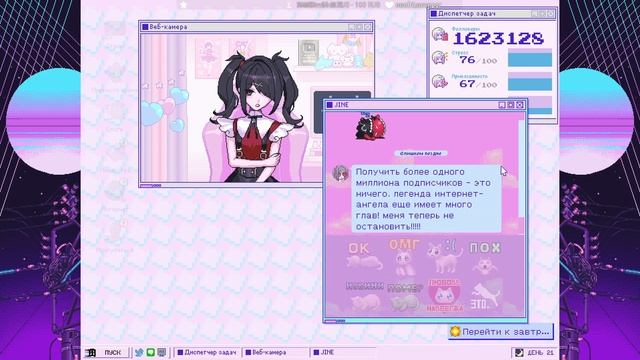The height and width of the screenshot is (360, 640).
Task: Click the affection value 67/100
Action: click(478, 84)
